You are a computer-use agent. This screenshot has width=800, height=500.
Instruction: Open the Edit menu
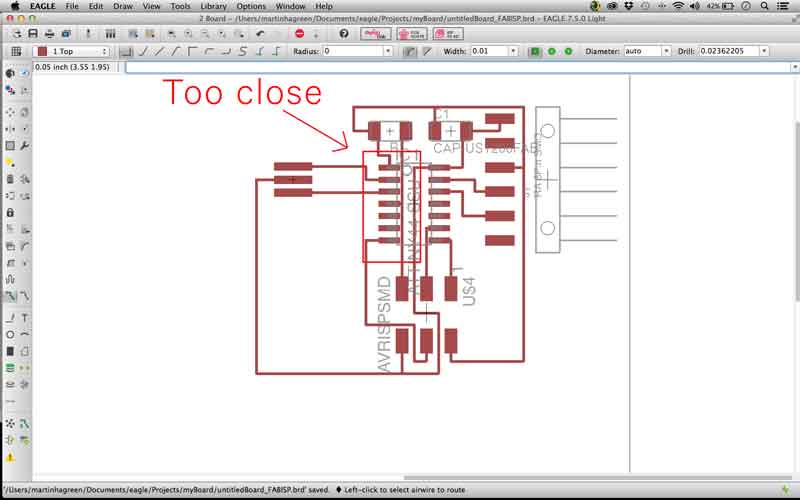point(96,6)
